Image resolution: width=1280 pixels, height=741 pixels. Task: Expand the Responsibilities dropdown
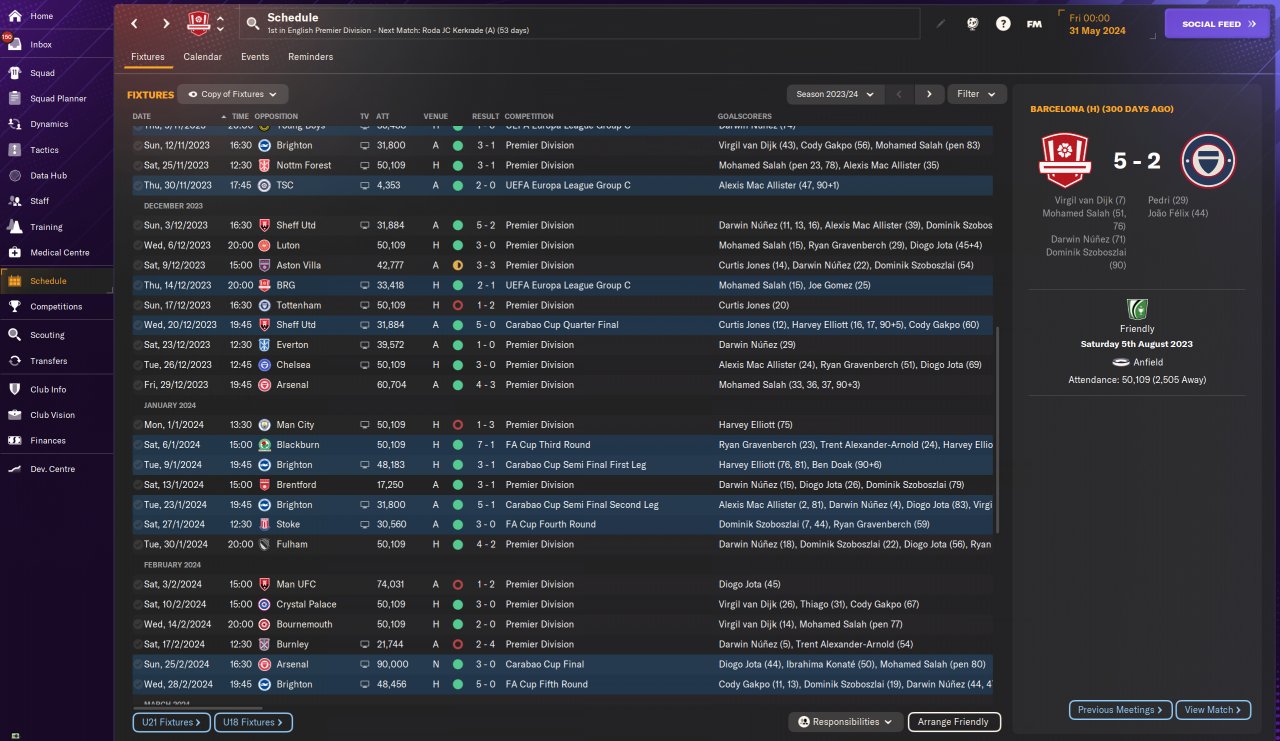point(845,722)
